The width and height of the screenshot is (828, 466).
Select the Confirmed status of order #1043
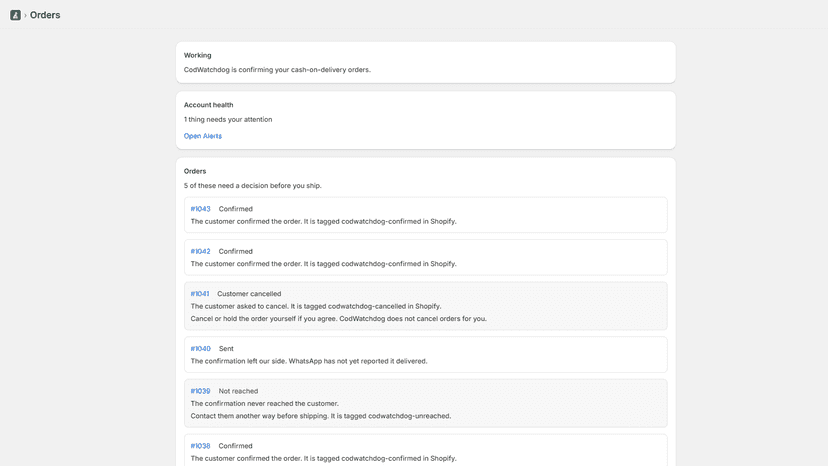(236, 209)
